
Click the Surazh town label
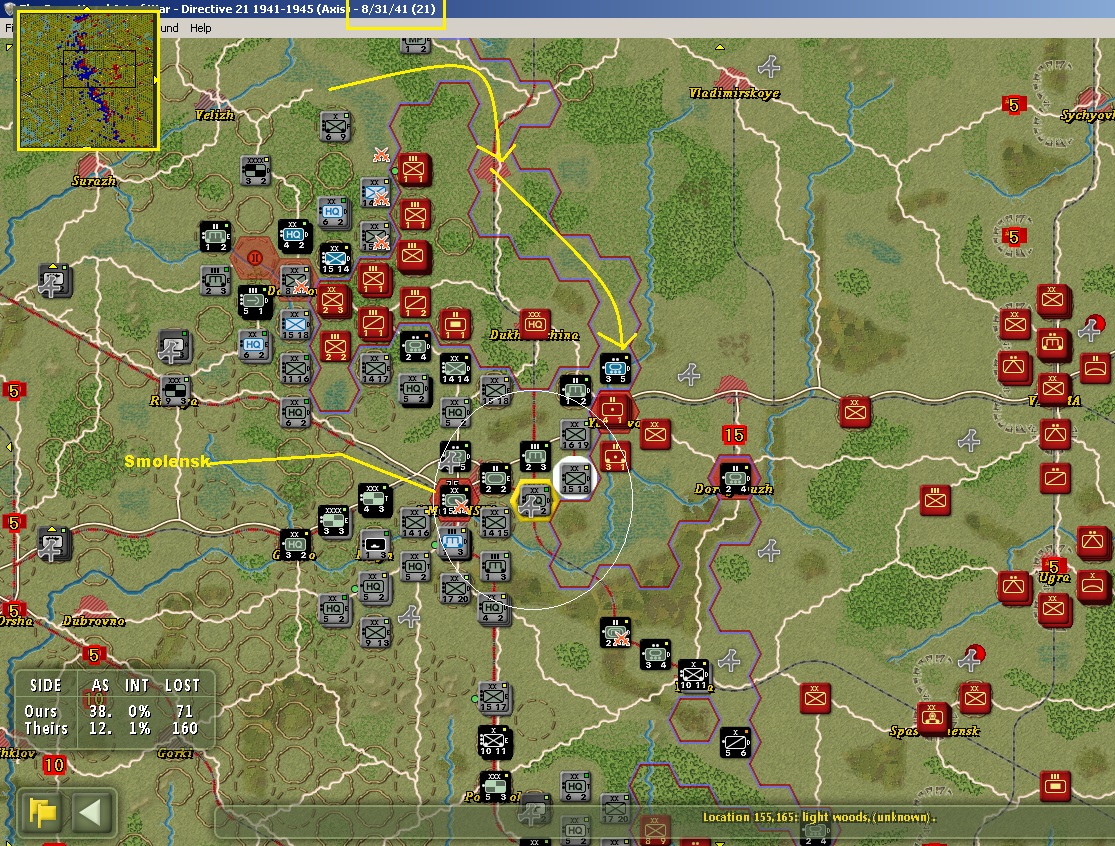[93, 181]
